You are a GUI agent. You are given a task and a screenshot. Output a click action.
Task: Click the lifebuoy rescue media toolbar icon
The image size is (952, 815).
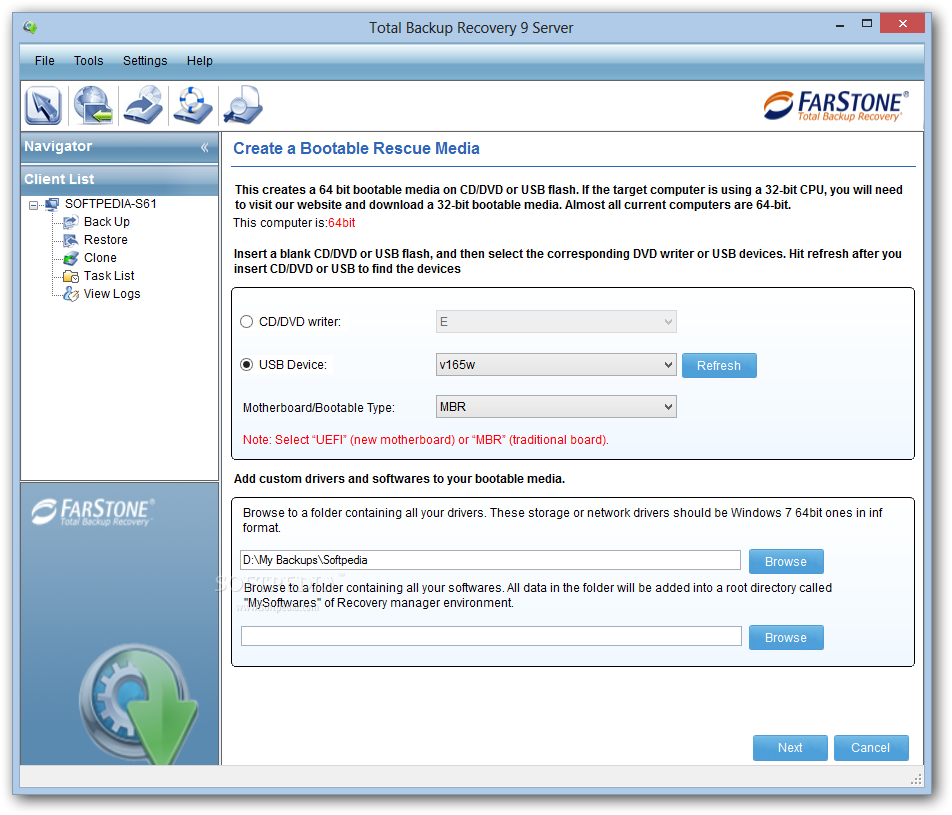click(192, 105)
